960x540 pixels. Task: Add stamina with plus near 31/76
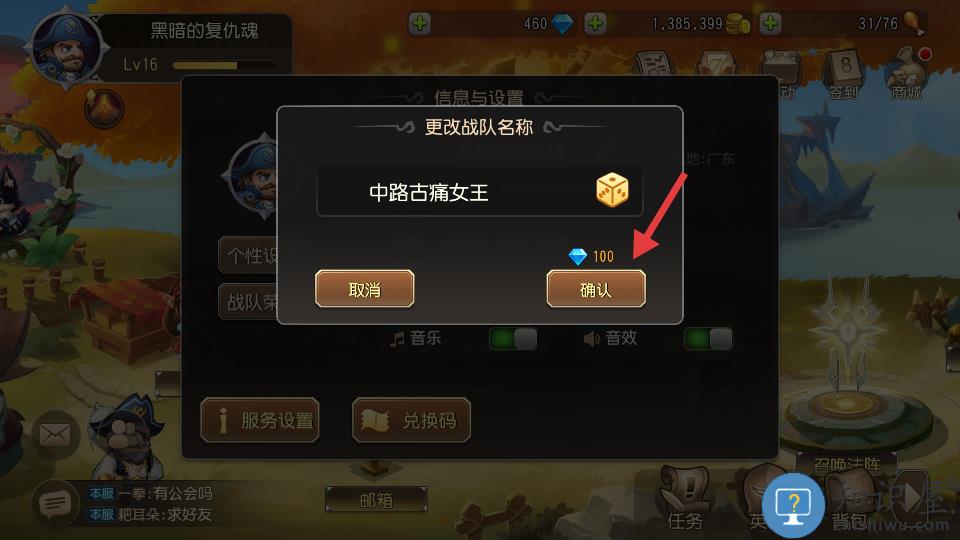[x=770, y=24]
